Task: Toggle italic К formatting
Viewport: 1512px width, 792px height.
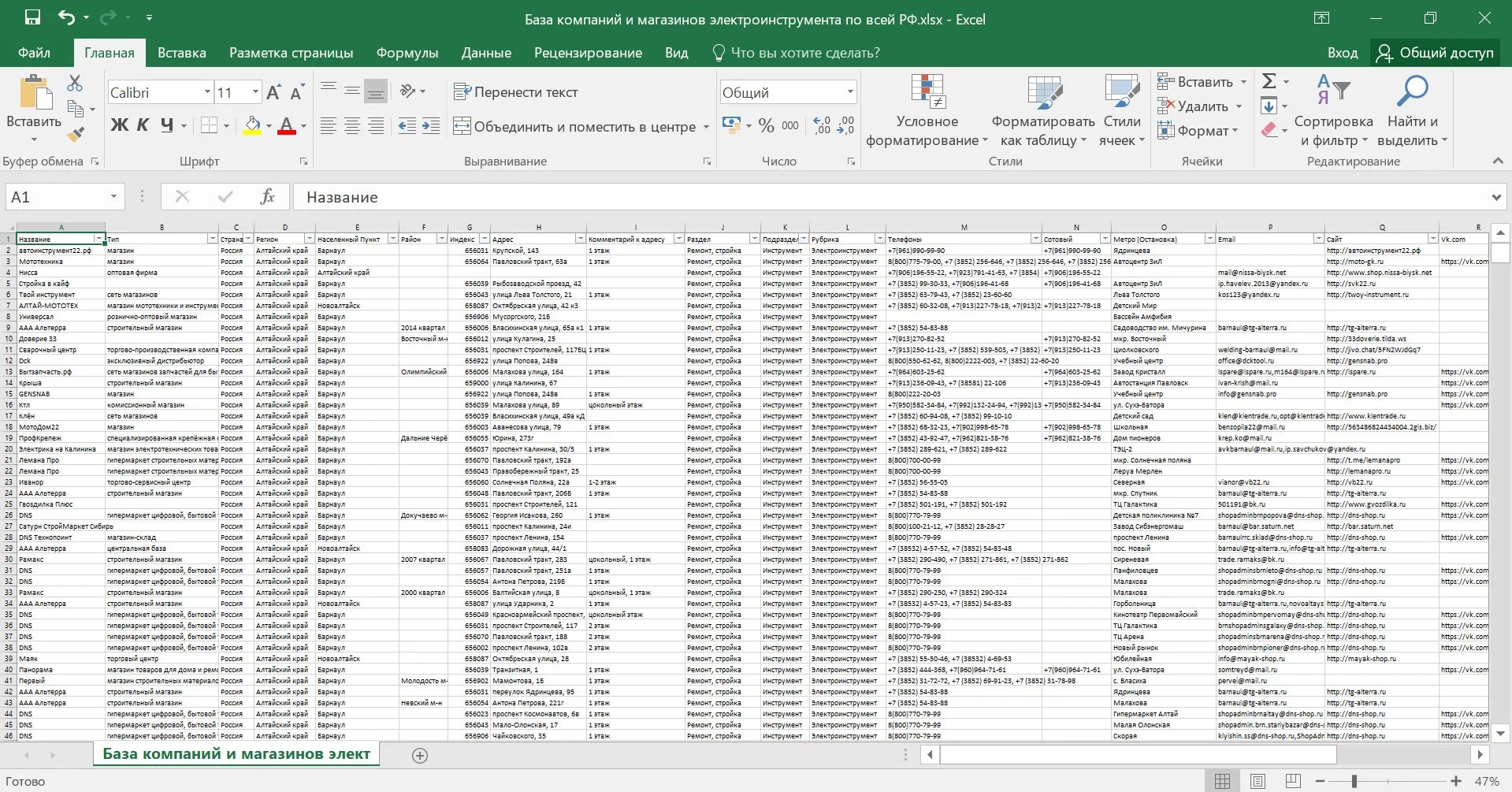Action: [x=143, y=125]
